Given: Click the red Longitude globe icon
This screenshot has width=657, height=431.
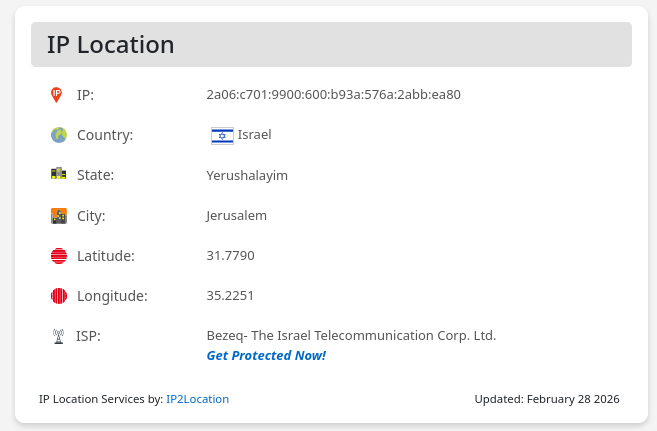Looking at the screenshot, I should pos(58,296).
